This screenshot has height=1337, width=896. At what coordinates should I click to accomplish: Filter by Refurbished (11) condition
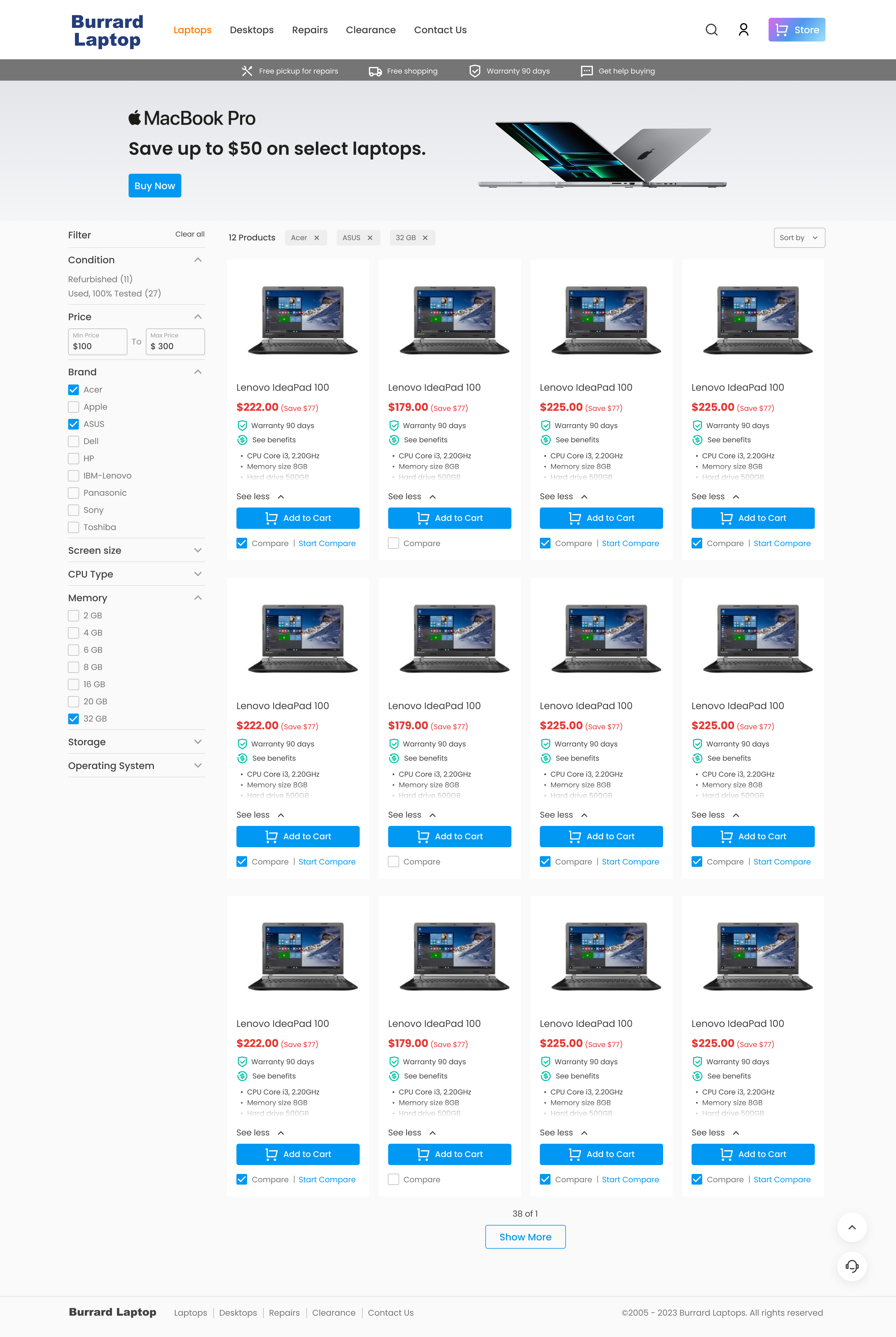tap(100, 279)
